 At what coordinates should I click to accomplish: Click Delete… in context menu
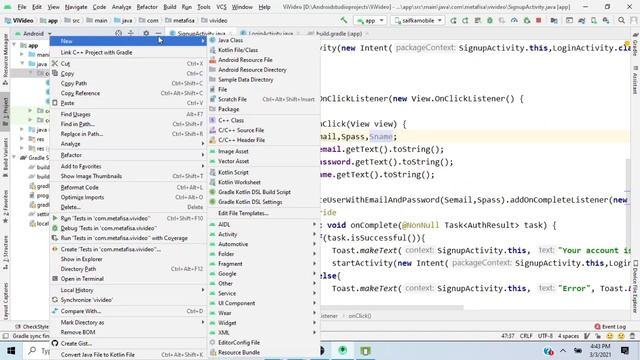128,207
